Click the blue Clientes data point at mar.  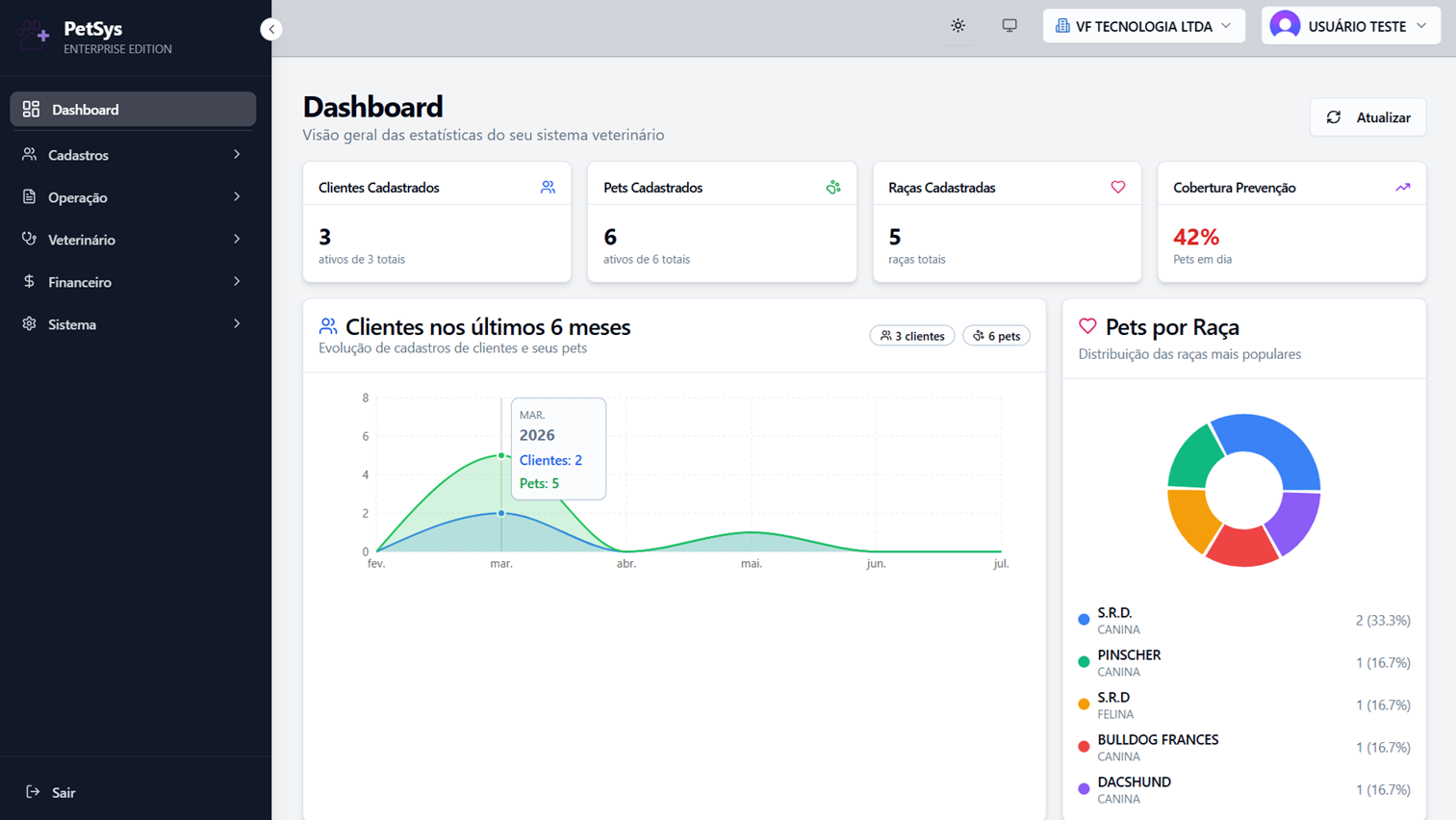(501, 513)
